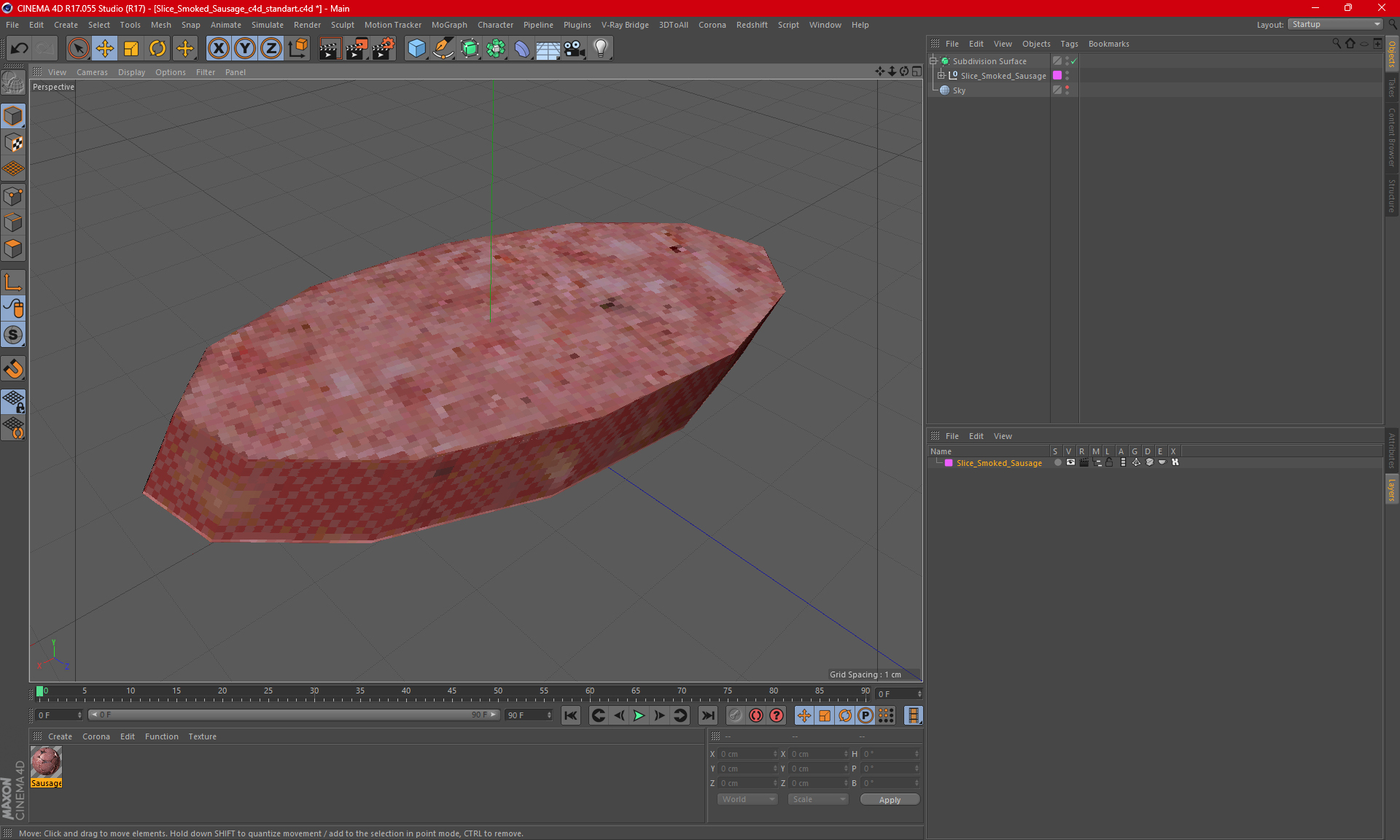Toggle Autokeying button

756,715
